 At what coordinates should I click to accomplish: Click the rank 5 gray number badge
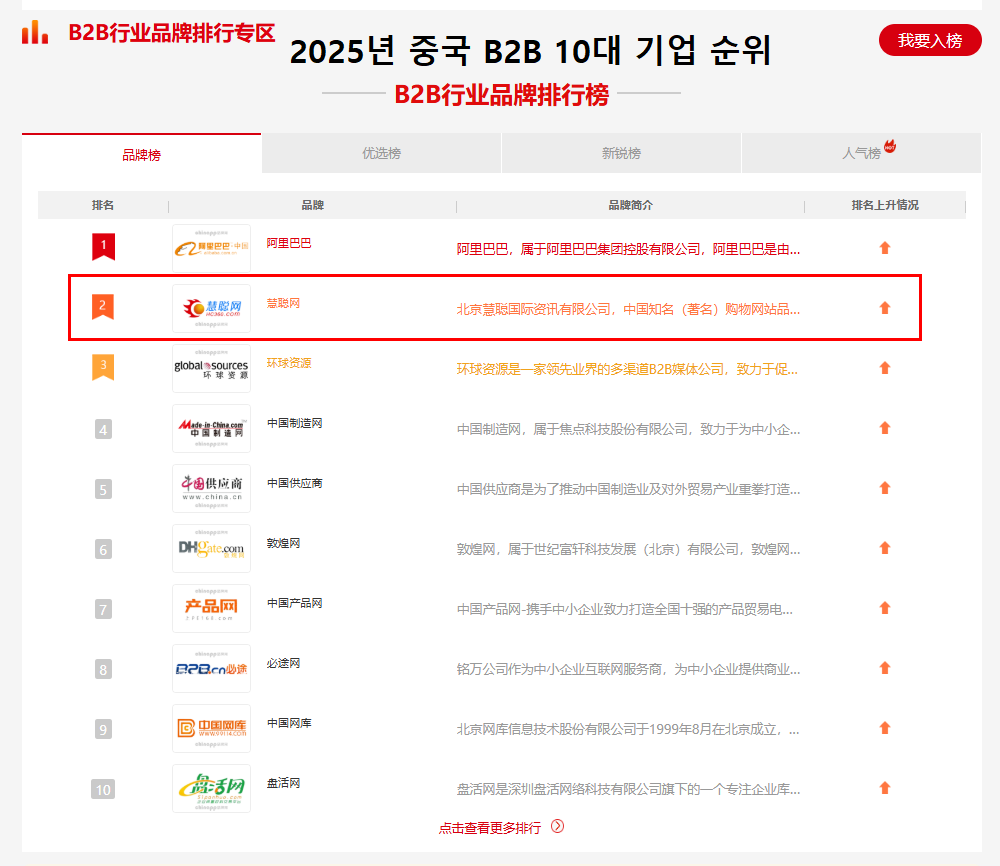103,489
